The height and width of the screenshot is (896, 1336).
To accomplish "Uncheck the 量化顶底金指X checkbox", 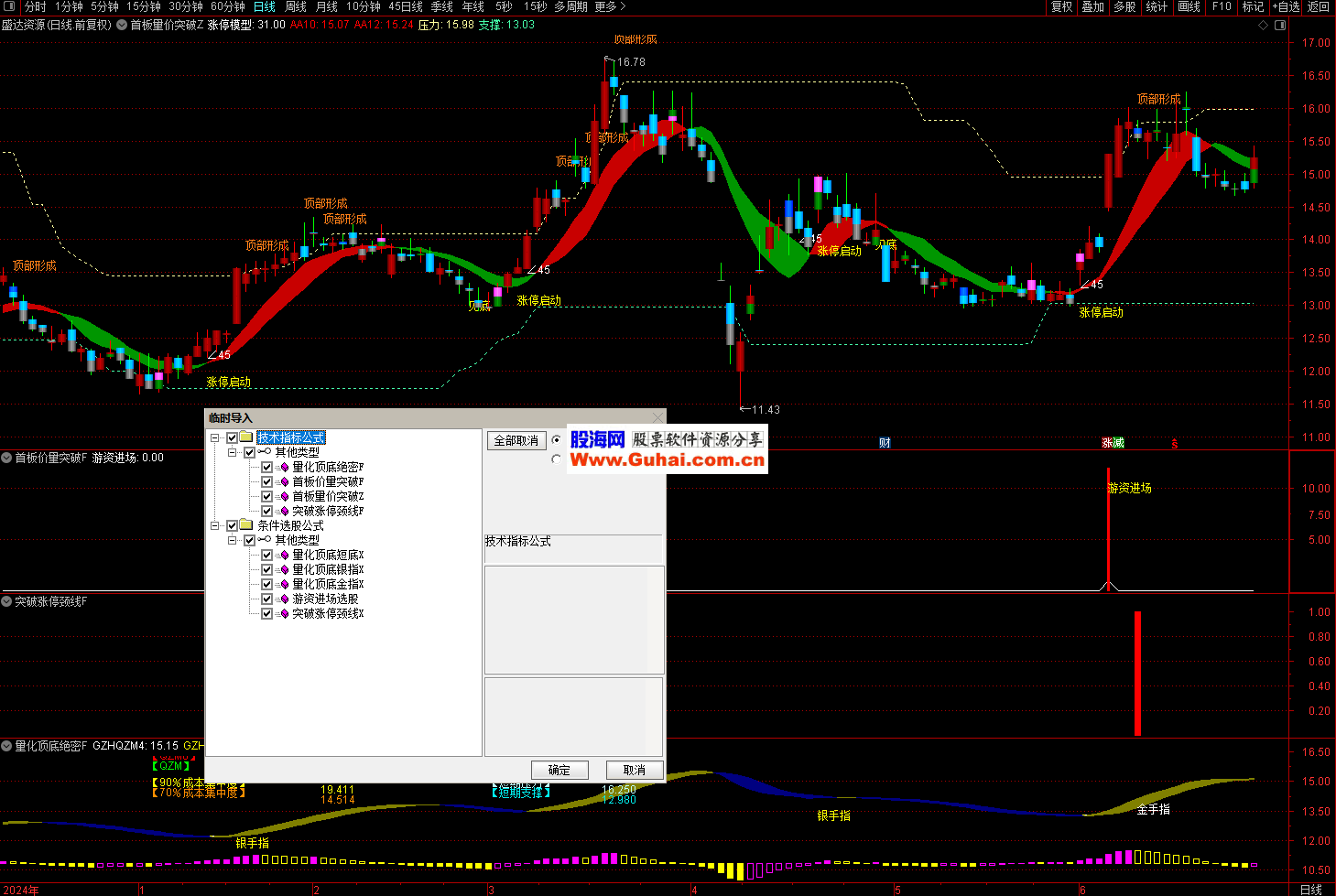I will pos(266,584).
